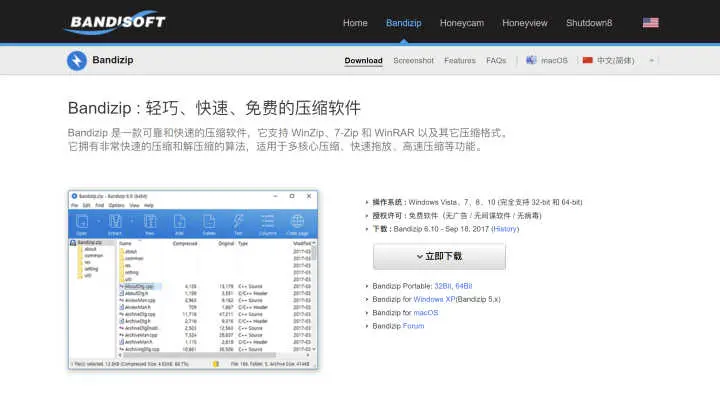The image size is (720, 405).
Task: Open the US flag language icon
Action: pos(650,22)
